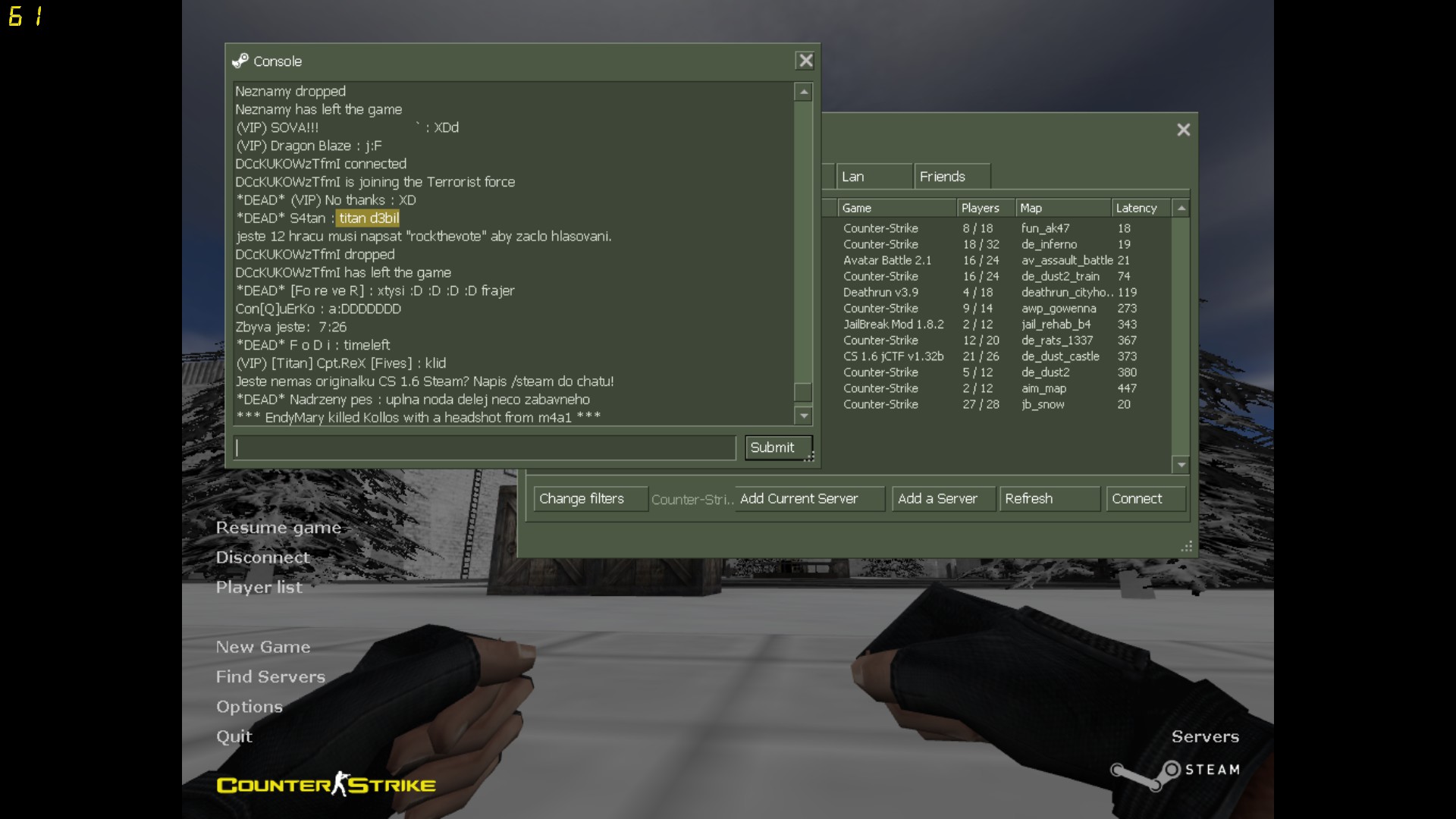Image resolution: width=1456 pixels, height=819 pixels.
Task: Select the aim_map server row
Action: [996, 388]
